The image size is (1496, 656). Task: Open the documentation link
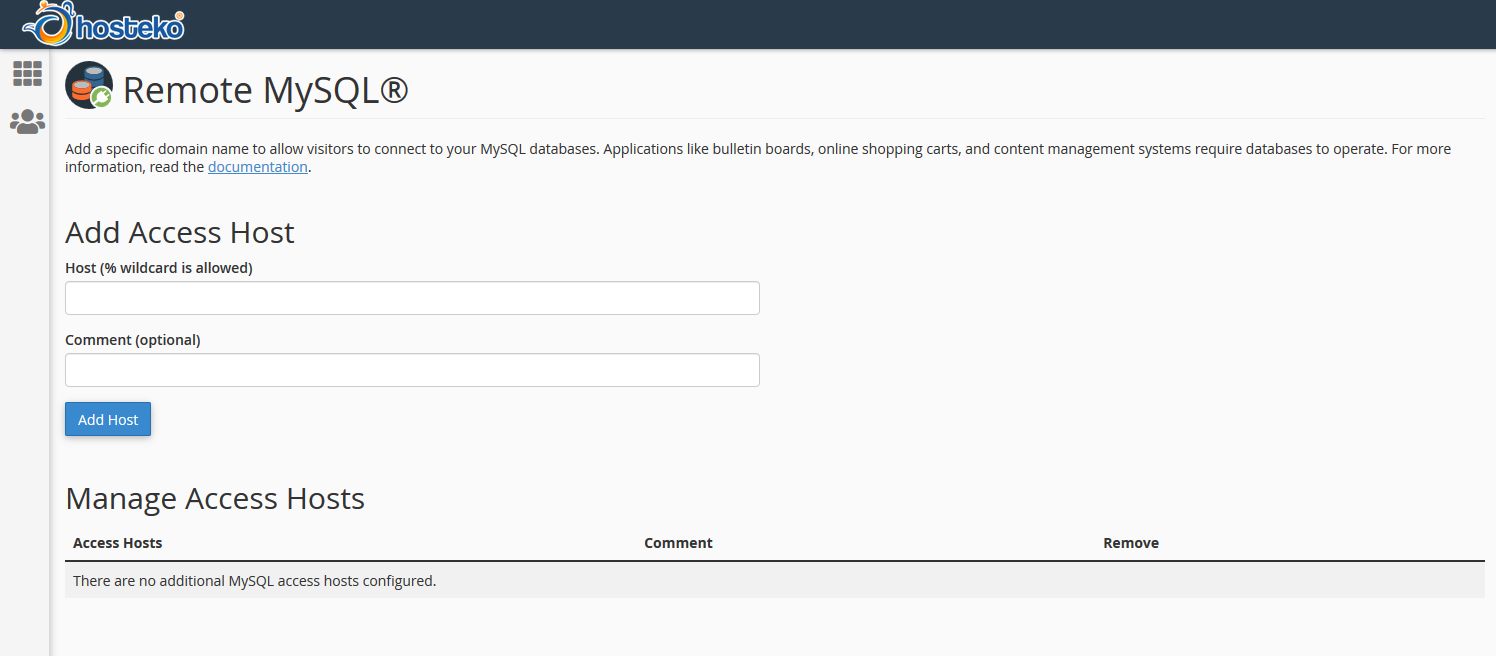257,166
